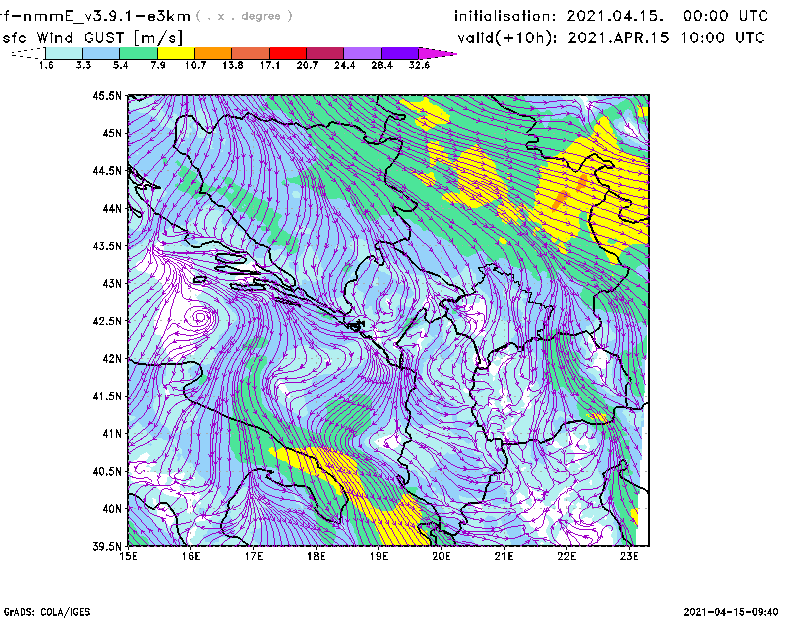Click the legend value '32.6'
This screenshot has height=618, width=800.
pos(419,65)
